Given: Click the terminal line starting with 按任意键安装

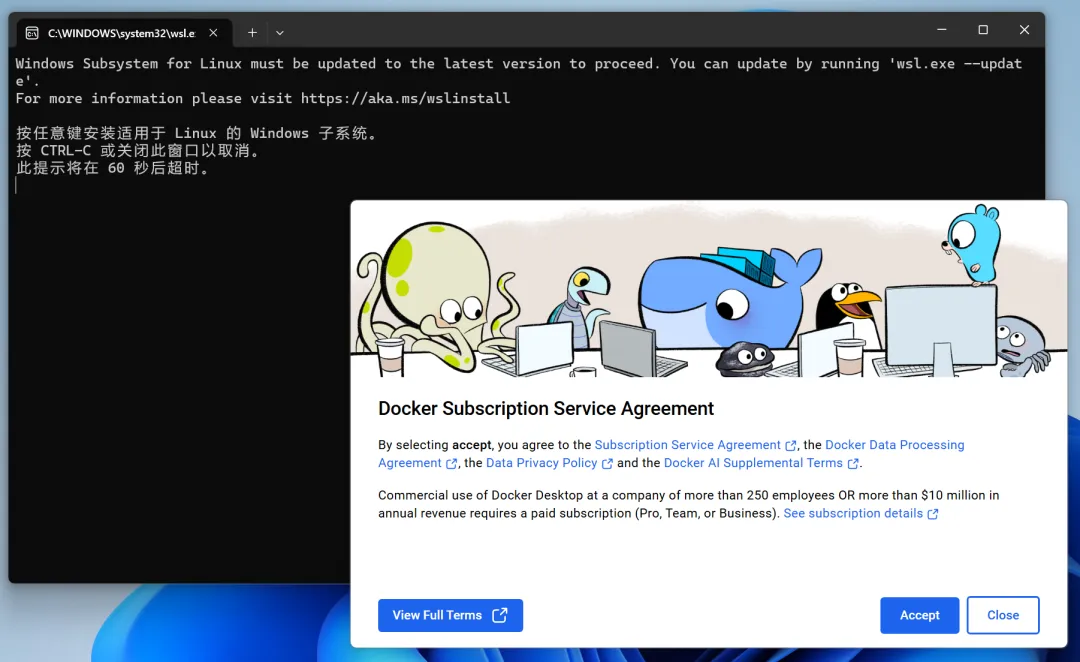Looking at the screenshot, I should click(x=196, y=134).
